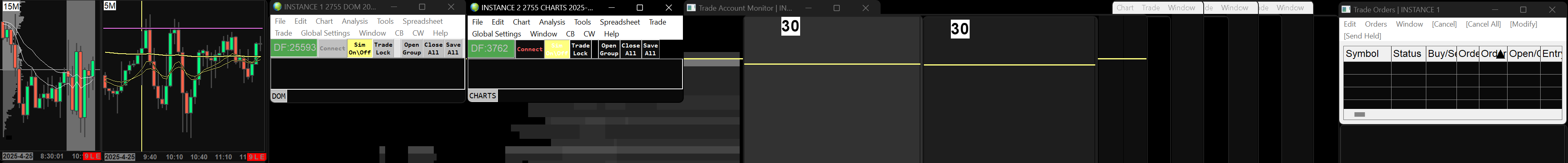1568x163 pixels.
Task: Click [Cancel All] in Trade Orders
Action: [1483, 24]
